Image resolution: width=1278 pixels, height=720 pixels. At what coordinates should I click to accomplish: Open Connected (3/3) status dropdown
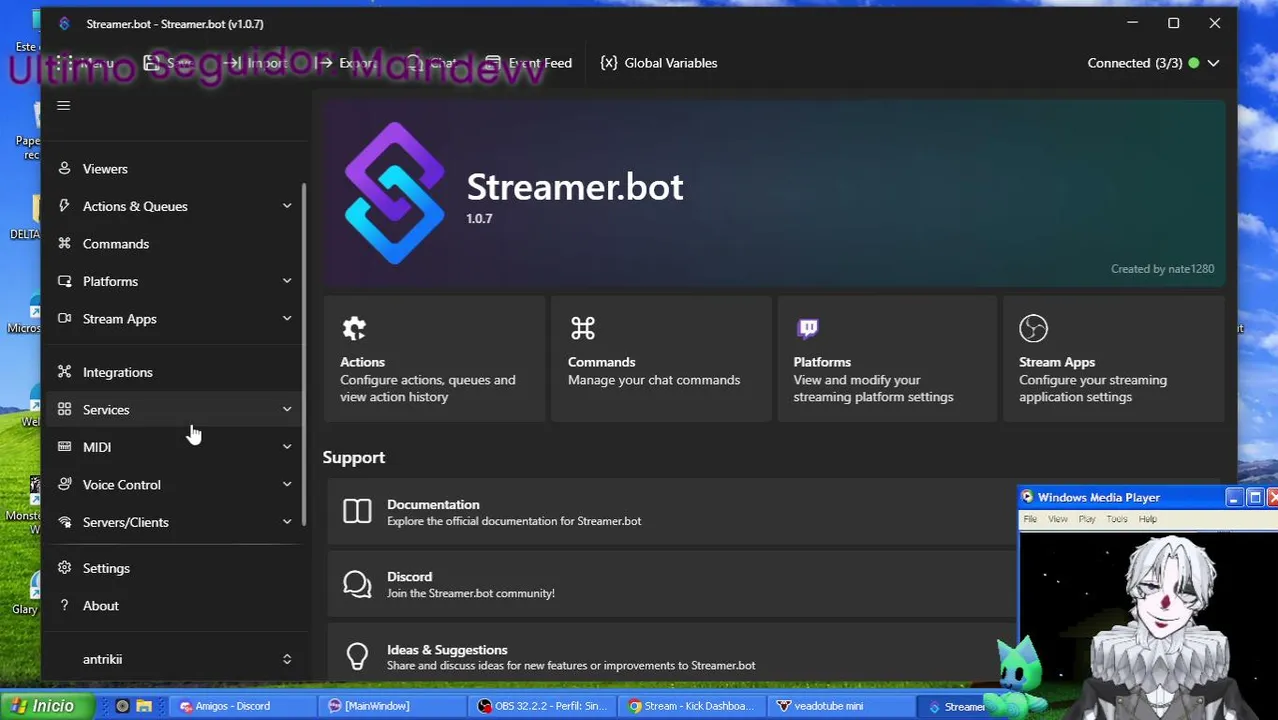click(x=1153, y=63)
